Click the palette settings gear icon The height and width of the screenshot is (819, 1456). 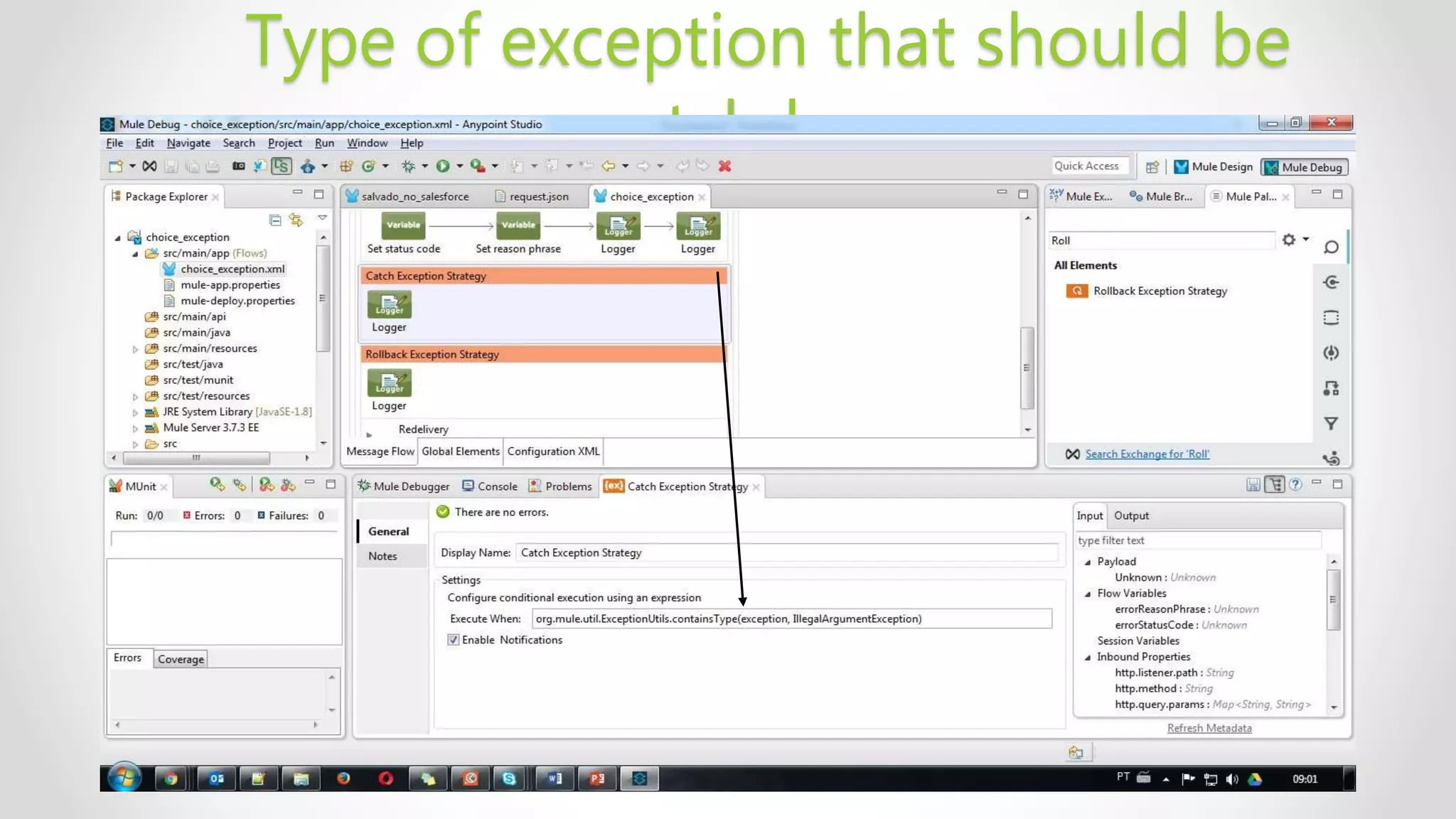[1289, 240]
